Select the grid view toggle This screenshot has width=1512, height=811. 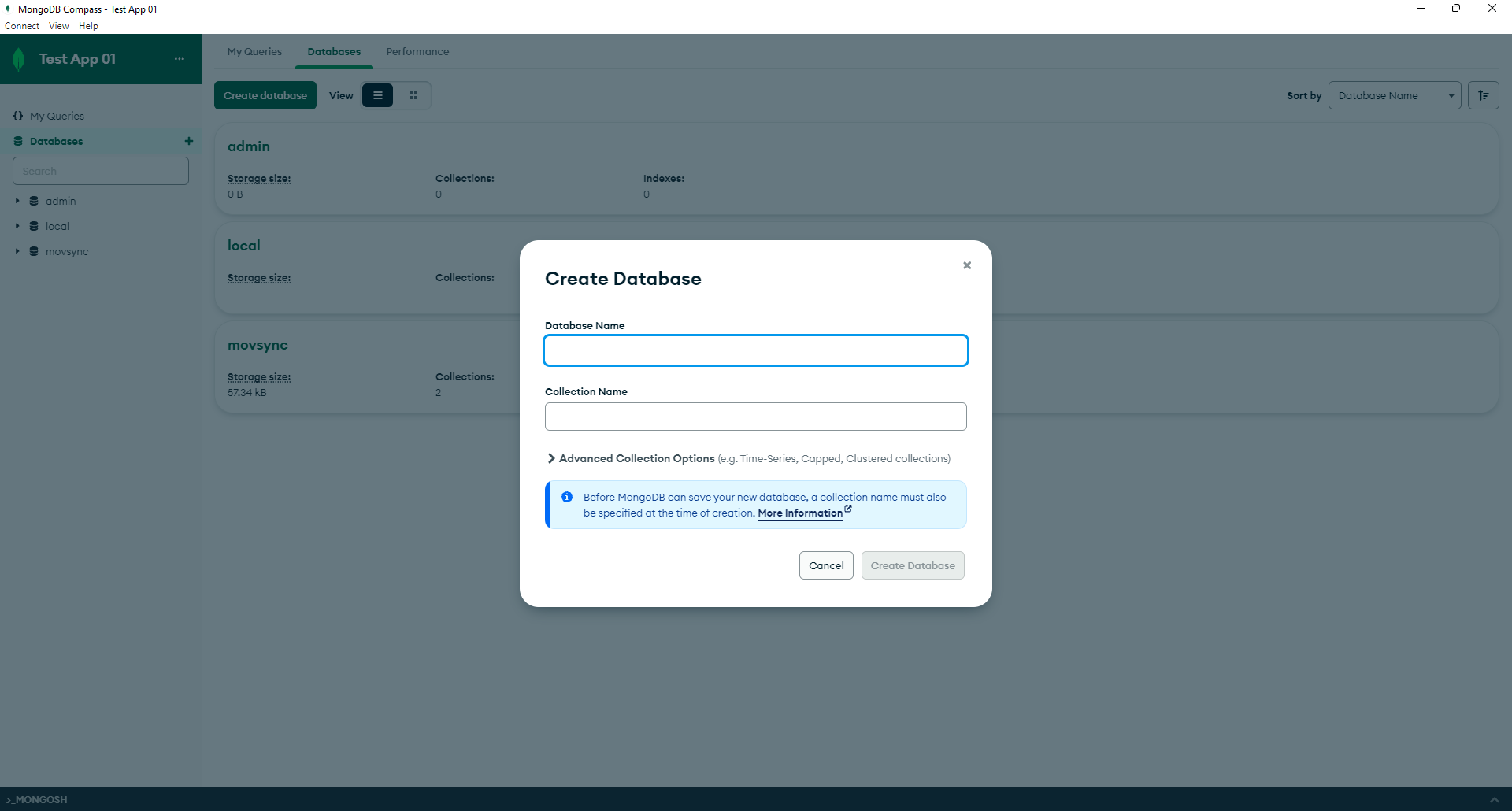pos(413,95)
